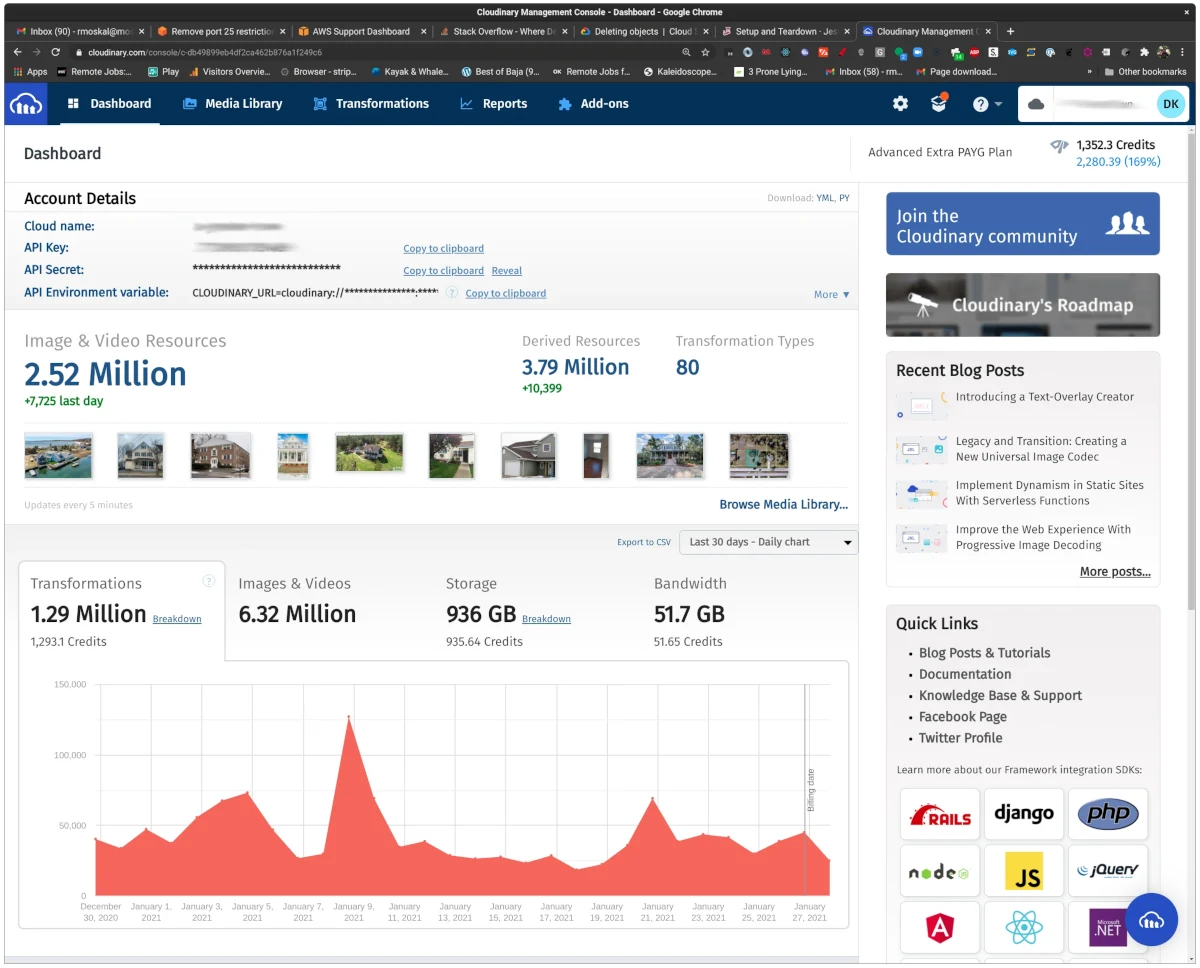Open the django SDK integration
Viewport: 1200px width, 968px height.
[1023, 814]
